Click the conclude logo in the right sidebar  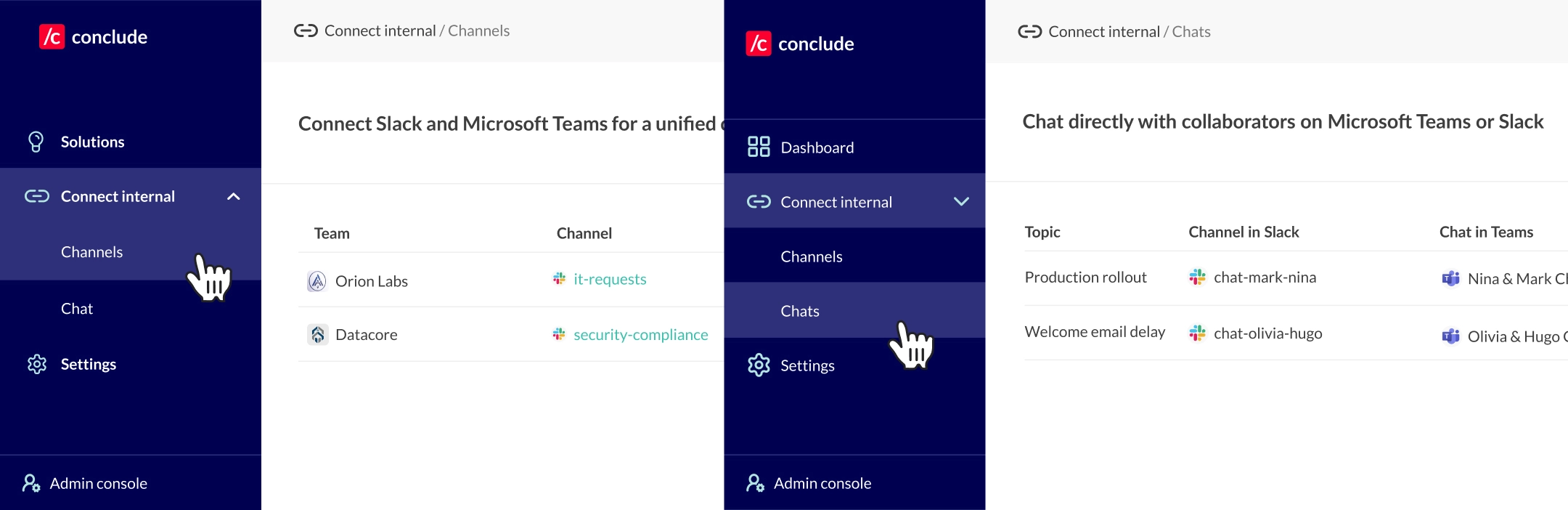[799, 44]
